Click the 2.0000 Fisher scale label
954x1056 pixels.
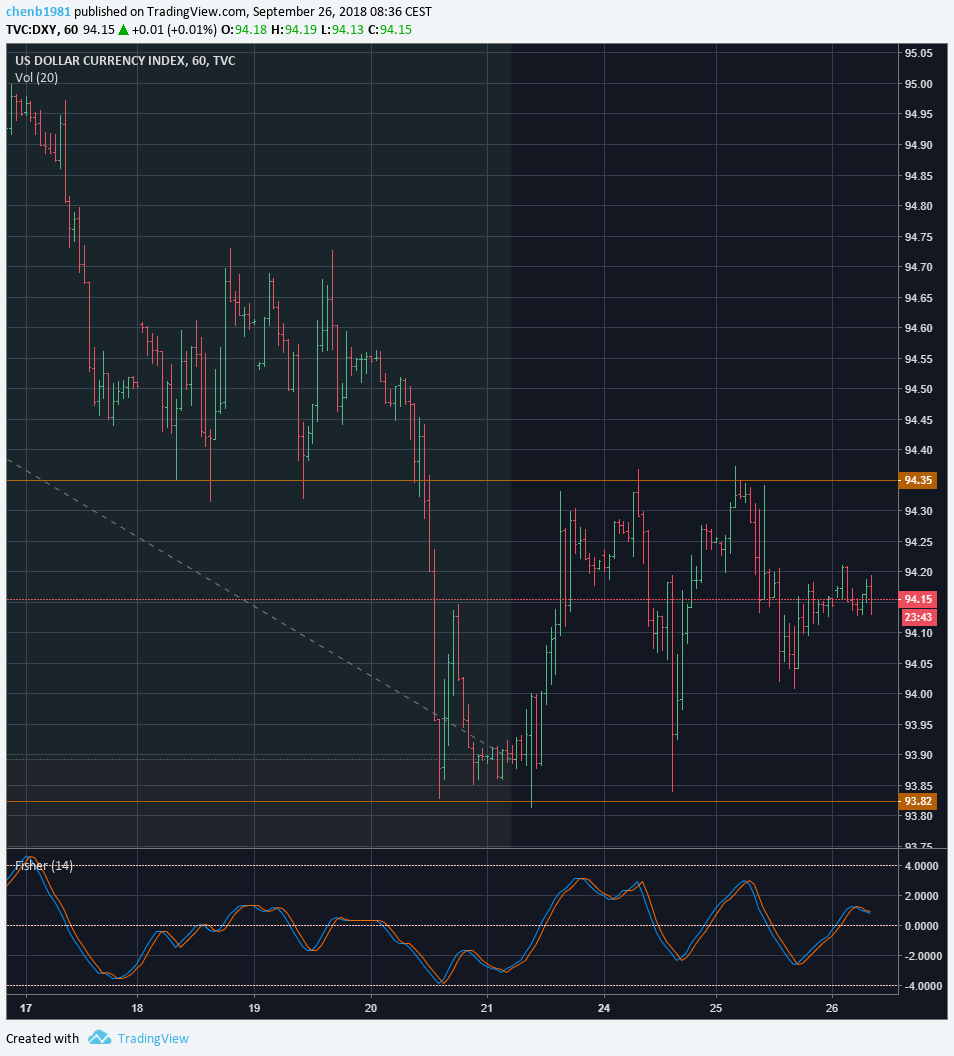click(x=922, y=896)
